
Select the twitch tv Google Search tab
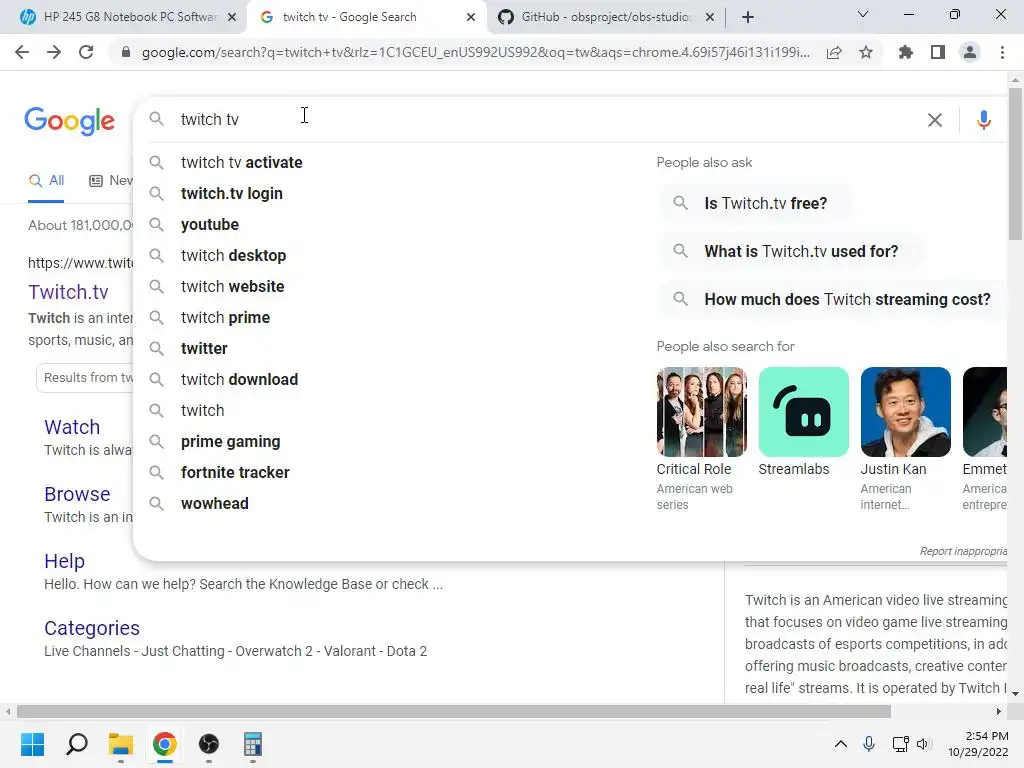(x=366, y=17)
